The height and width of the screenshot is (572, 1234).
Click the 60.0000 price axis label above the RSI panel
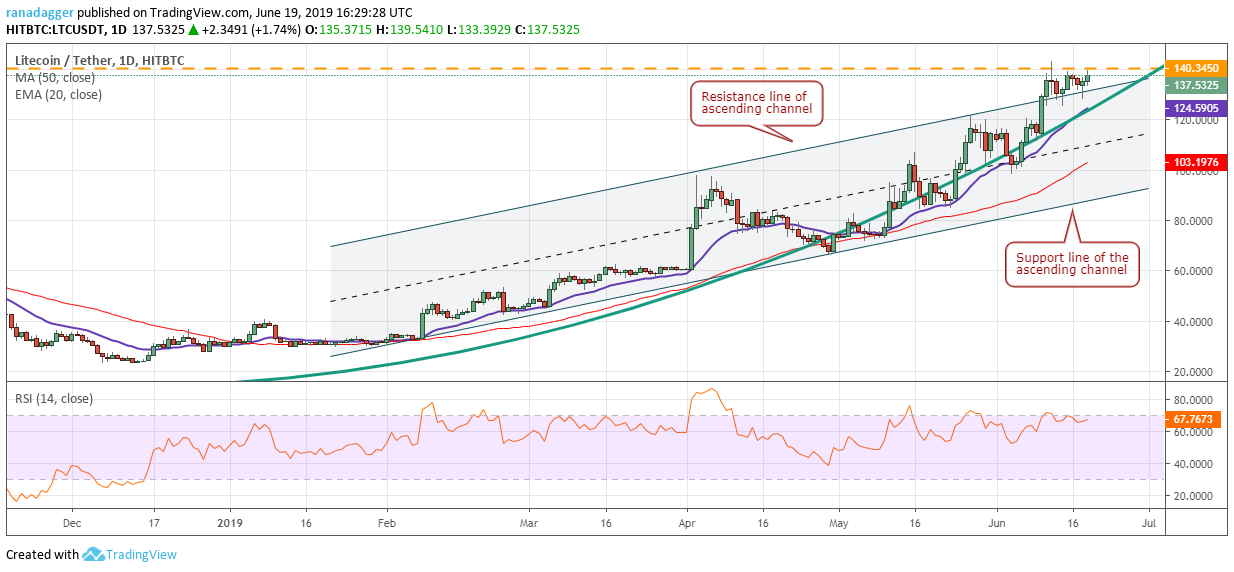coord(1194,271)
